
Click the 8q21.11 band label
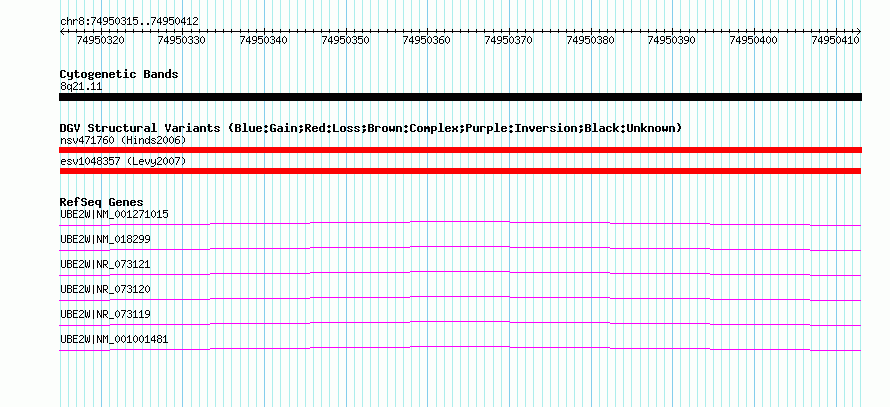pos(81,87)
